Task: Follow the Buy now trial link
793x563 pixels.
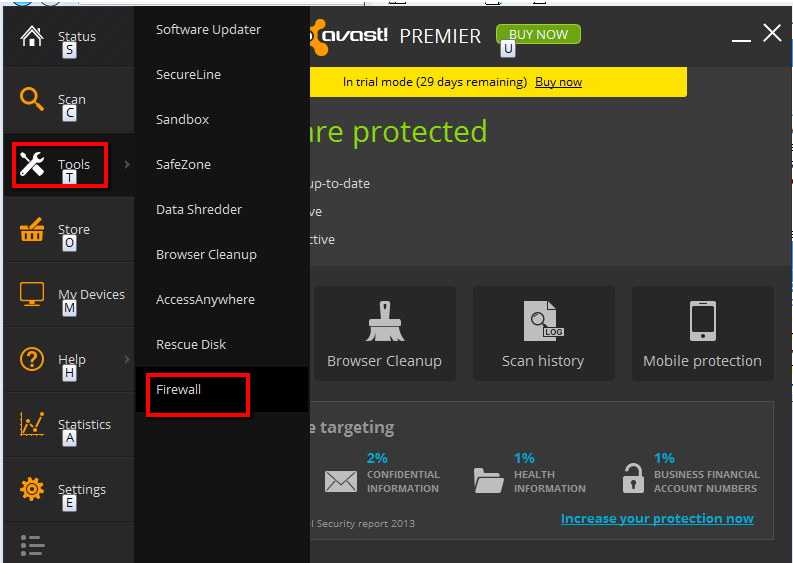Action: [x=558, y=82]
